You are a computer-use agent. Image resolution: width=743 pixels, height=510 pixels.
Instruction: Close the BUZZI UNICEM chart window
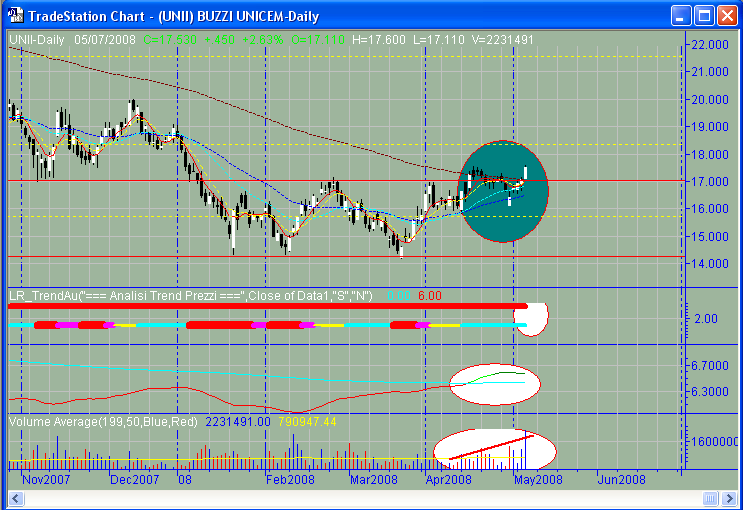pos(726,16)
